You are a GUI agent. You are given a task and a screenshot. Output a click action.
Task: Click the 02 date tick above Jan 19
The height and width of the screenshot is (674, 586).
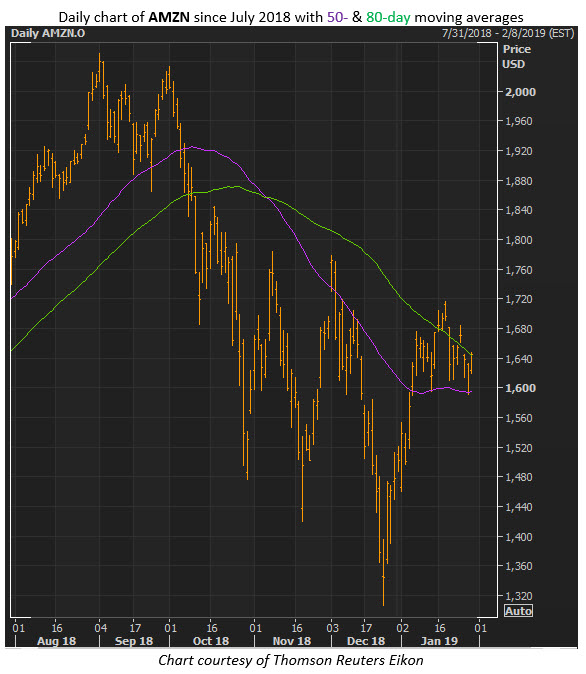tap(402, 628)
